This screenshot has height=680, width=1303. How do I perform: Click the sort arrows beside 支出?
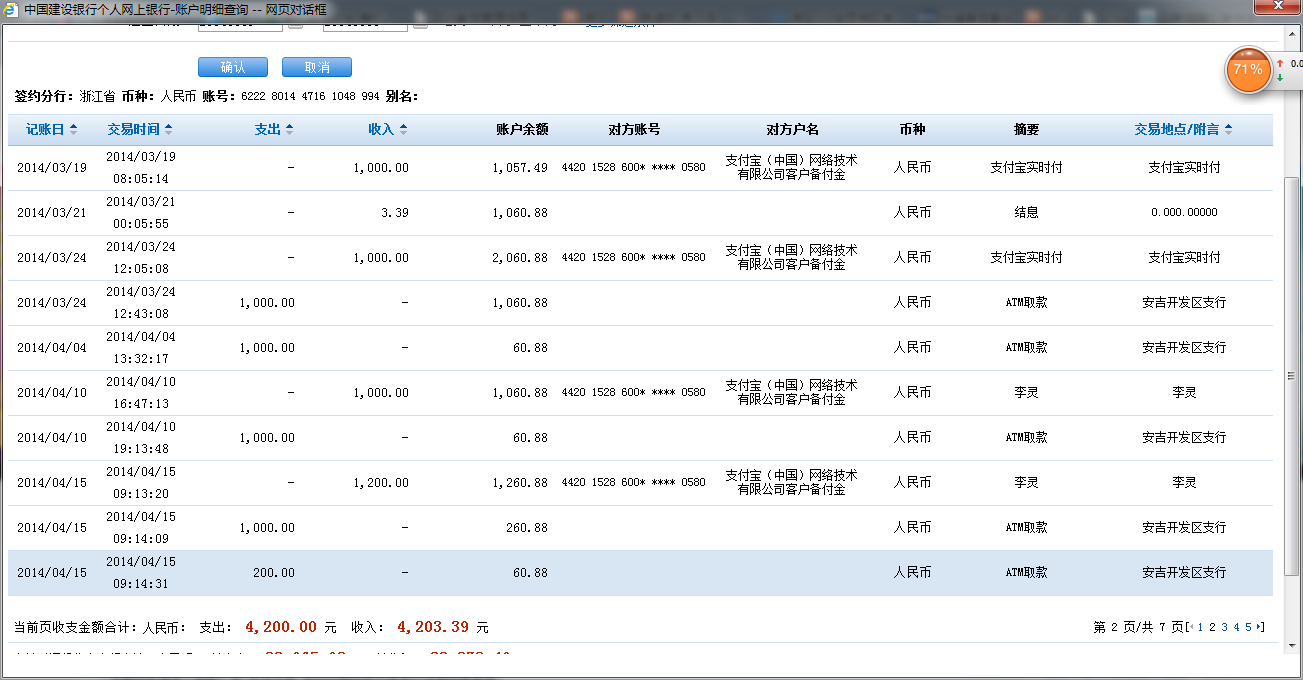(289, 130)
